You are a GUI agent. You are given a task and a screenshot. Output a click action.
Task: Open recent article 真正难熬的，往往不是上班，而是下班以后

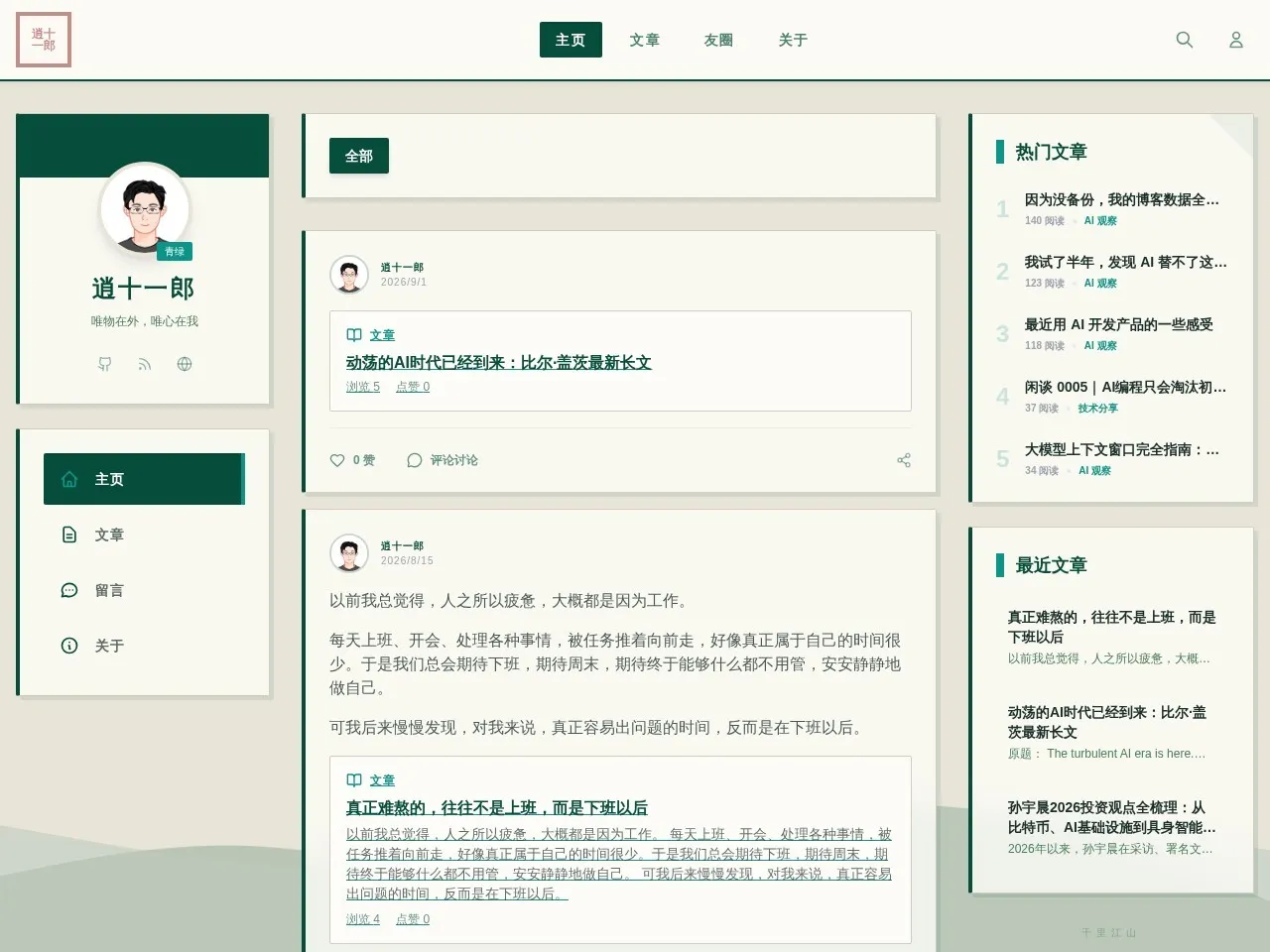tap(1112, 627)
